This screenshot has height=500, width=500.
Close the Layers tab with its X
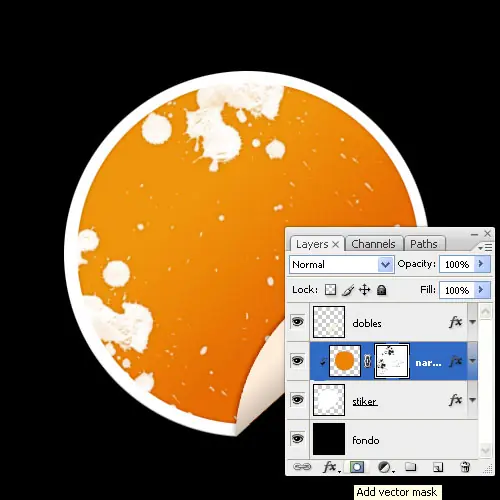click(x=336, y=244)
